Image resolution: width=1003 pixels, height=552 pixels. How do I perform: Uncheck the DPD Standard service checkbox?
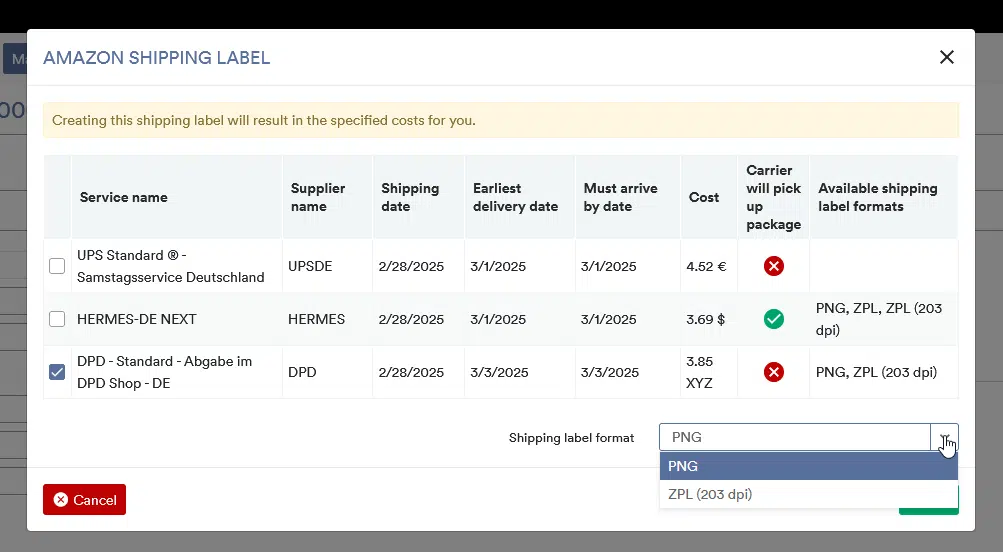pos(57,372)
